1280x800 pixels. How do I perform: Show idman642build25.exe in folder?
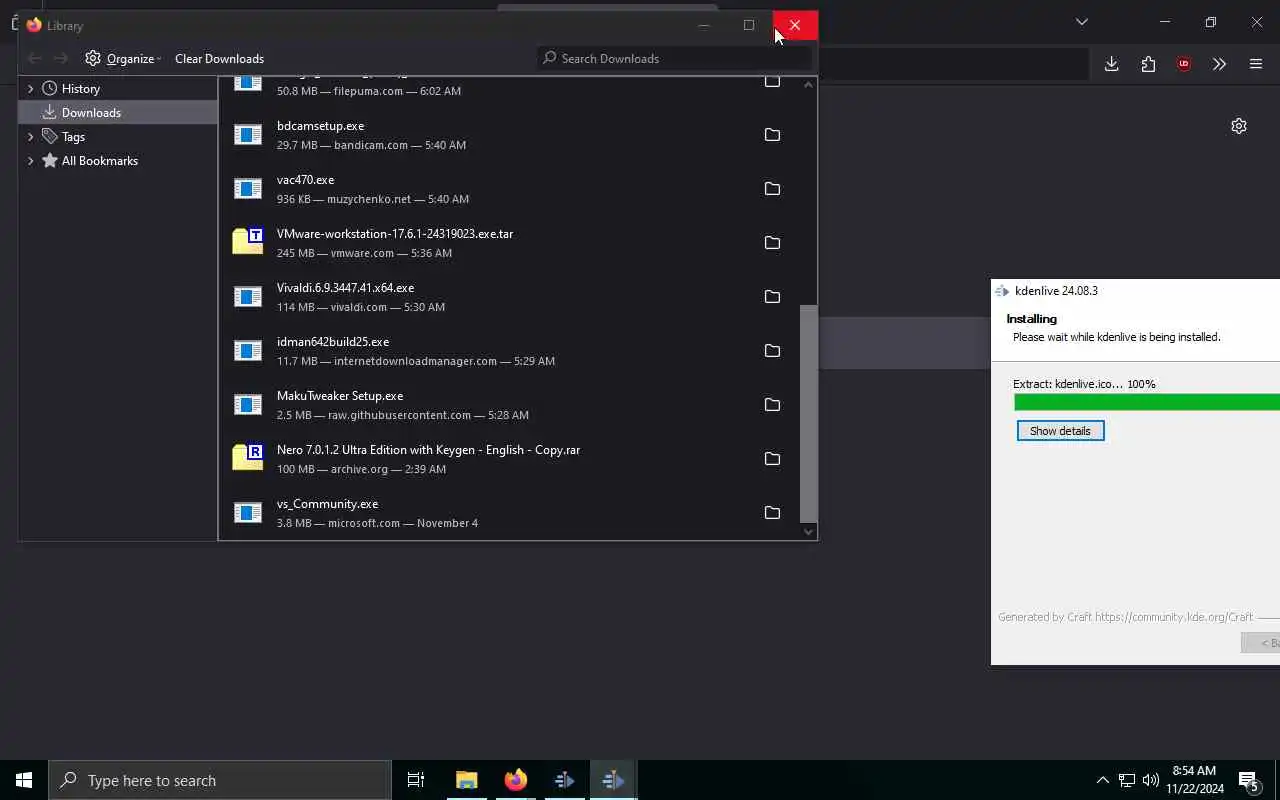(772, 351)
